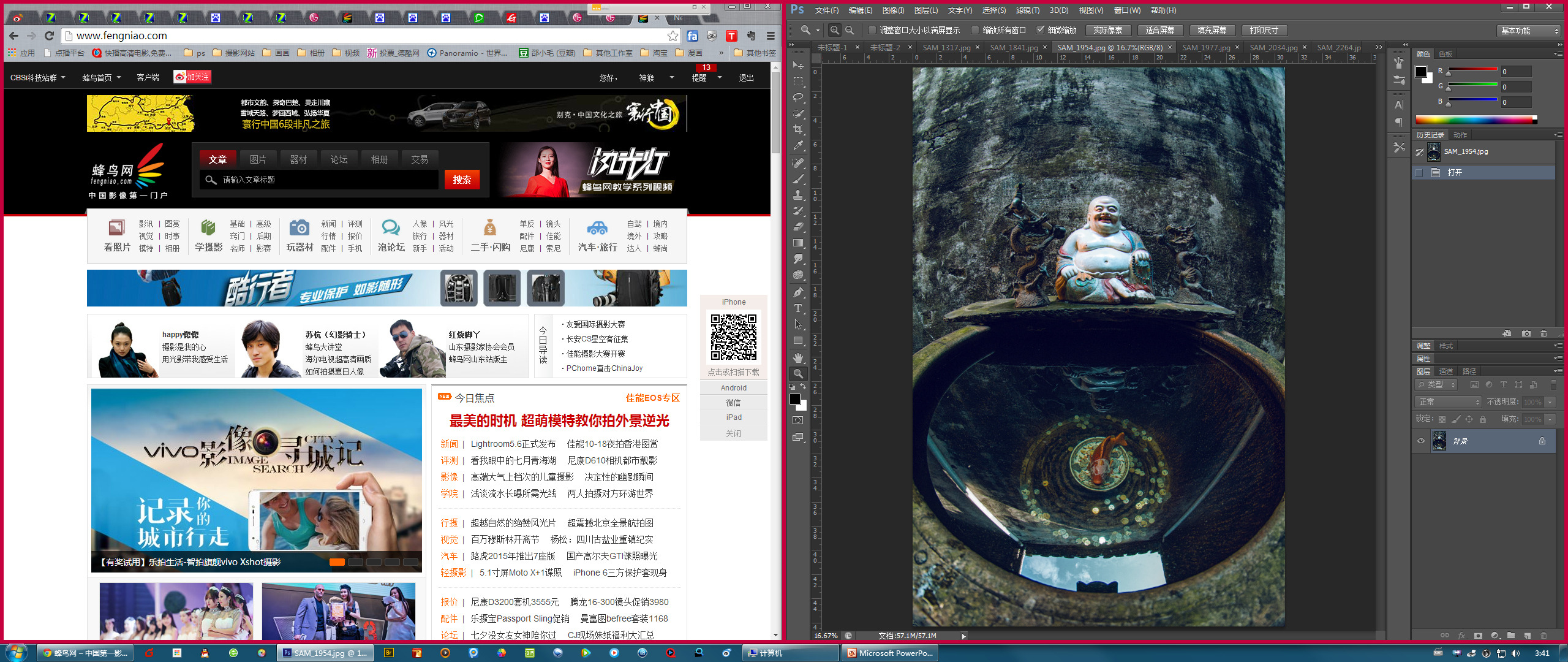The height and width of the screenshot is (662, 1568).
Task: Click the red 搜索 search button
Action: pos(462,180)
